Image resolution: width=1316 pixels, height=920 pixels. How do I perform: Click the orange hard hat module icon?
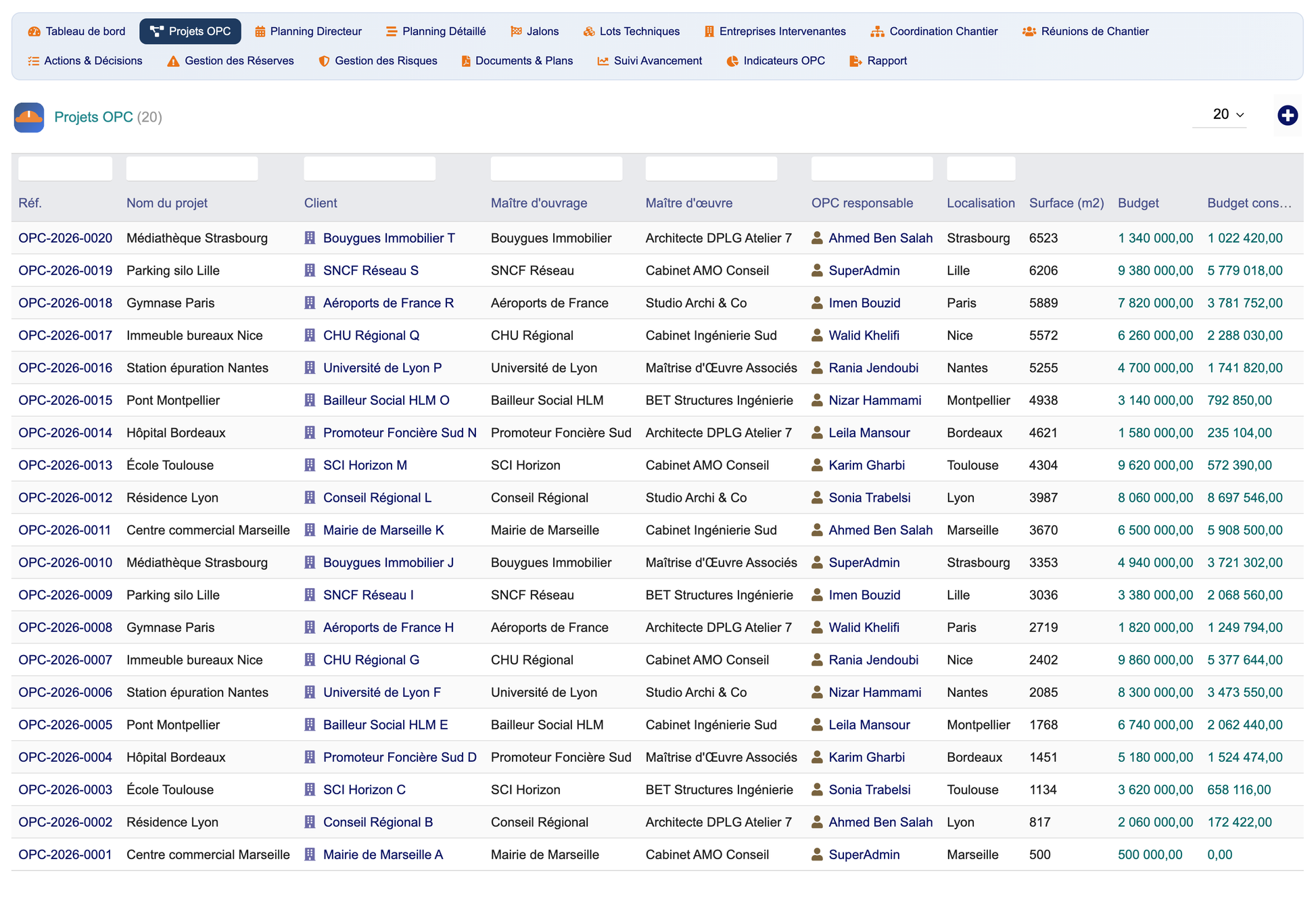29,117
